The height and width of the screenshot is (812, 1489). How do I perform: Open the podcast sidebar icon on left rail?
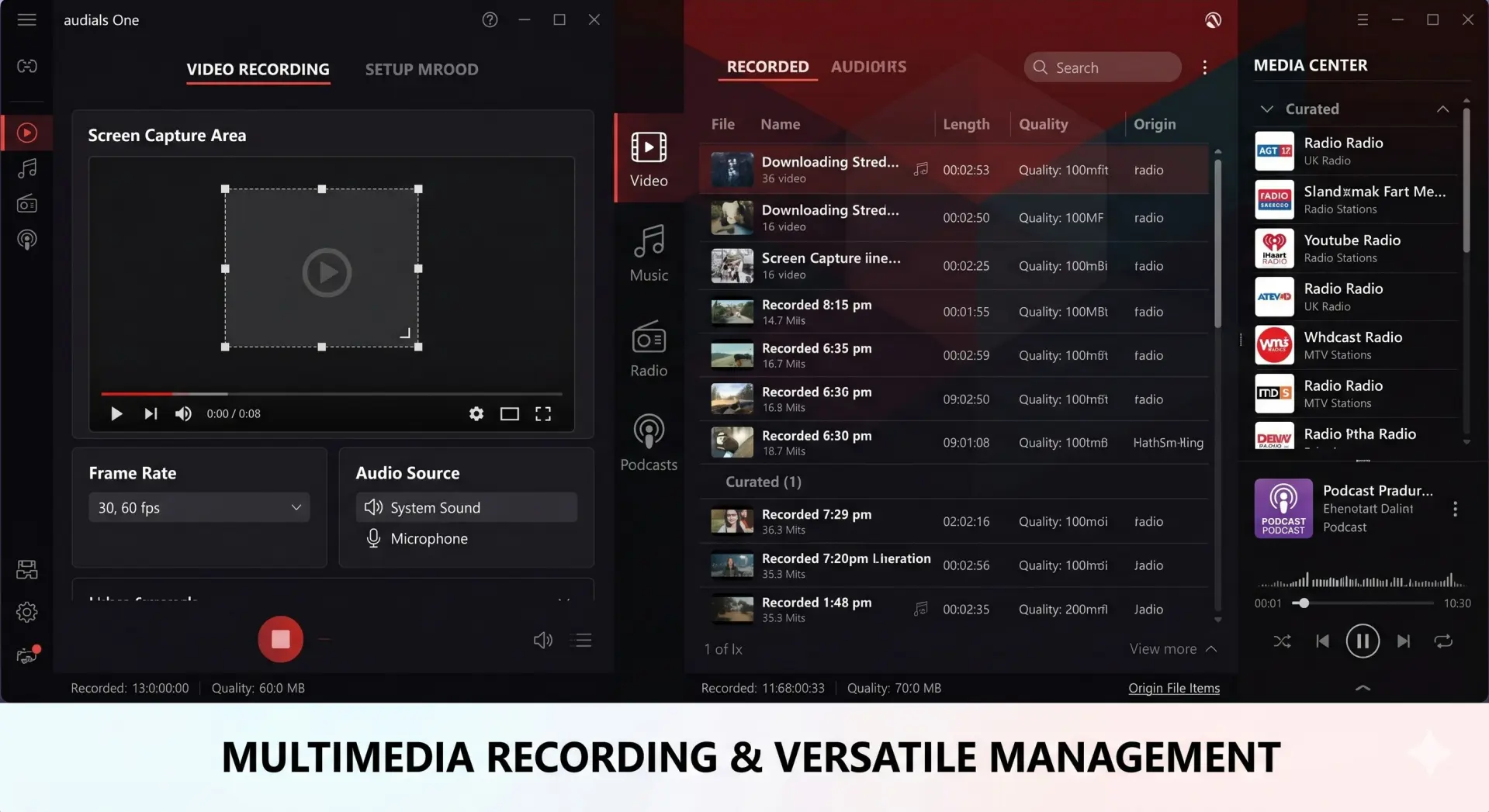(x=27, y=240)
